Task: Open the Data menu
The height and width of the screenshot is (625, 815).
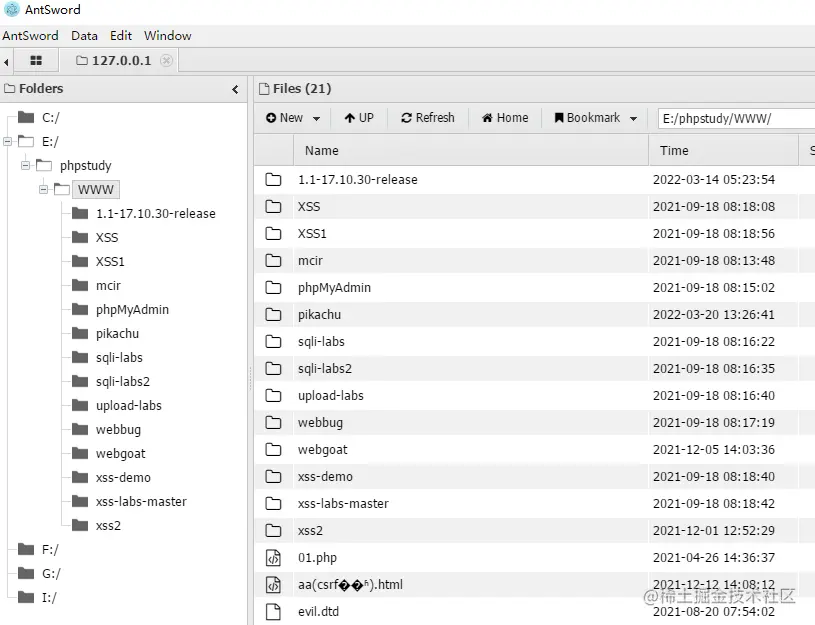Action: tap(84, 36)
